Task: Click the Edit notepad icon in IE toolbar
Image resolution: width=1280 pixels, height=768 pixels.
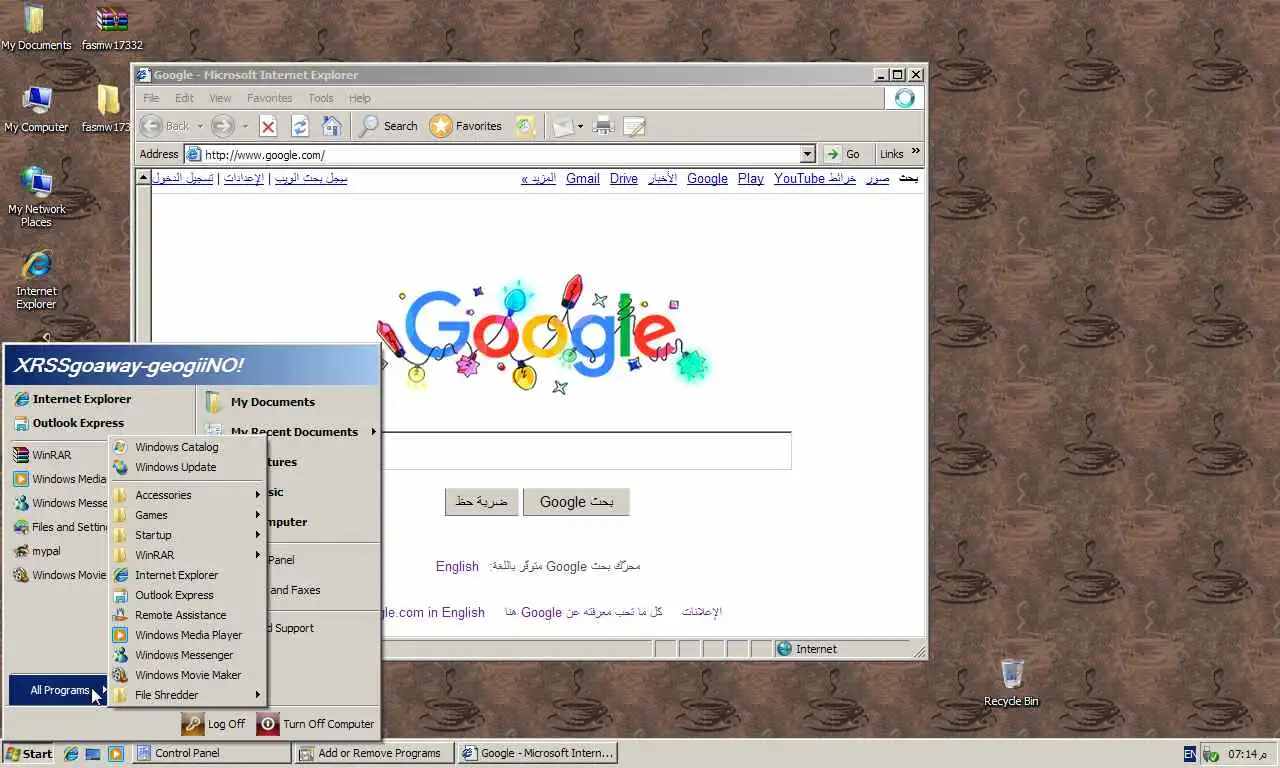Action: coord(634,126)
